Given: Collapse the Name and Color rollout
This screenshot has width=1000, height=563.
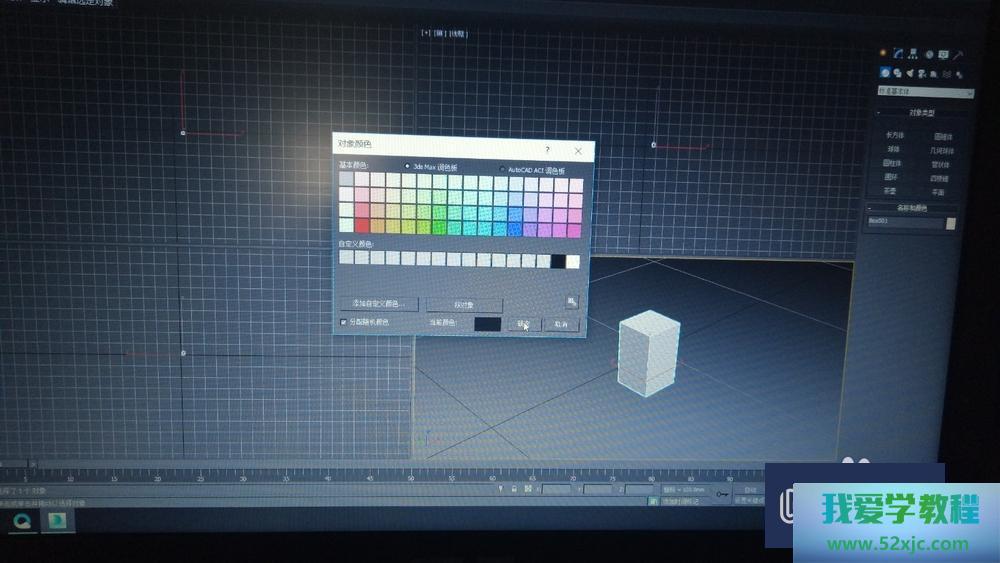Looking at the screenshot, I should pos(911,208).
